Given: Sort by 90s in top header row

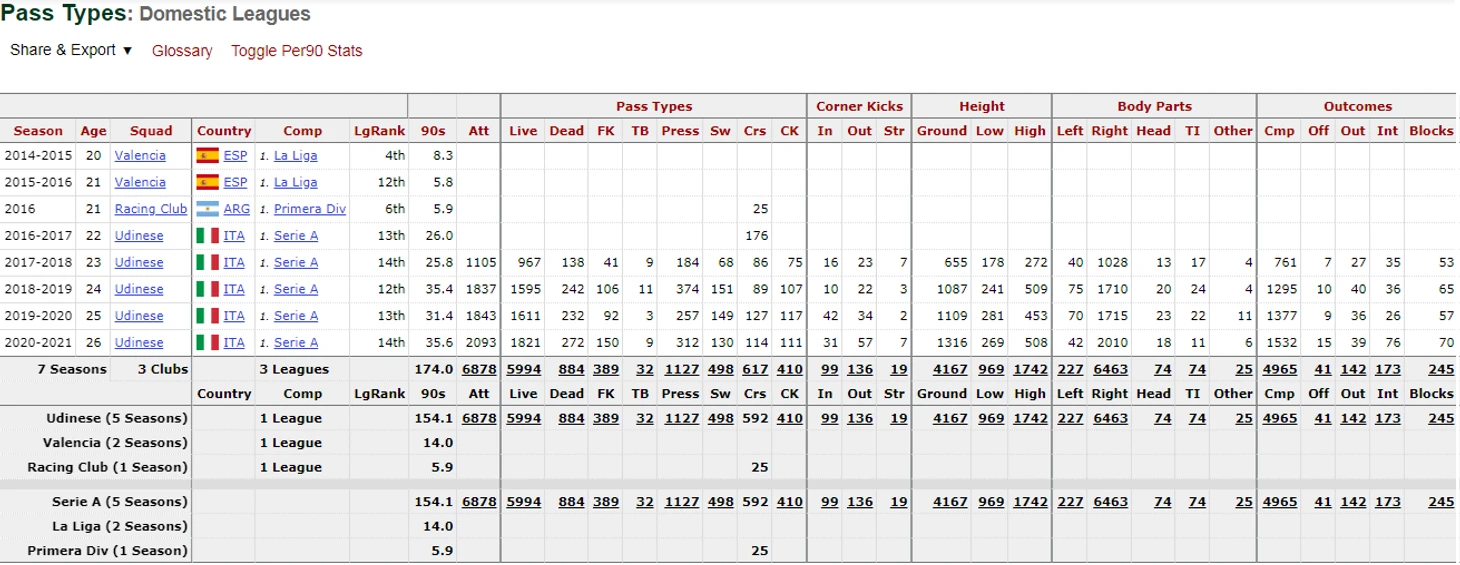Looking at the screenshot, I should tap(433, 131).
